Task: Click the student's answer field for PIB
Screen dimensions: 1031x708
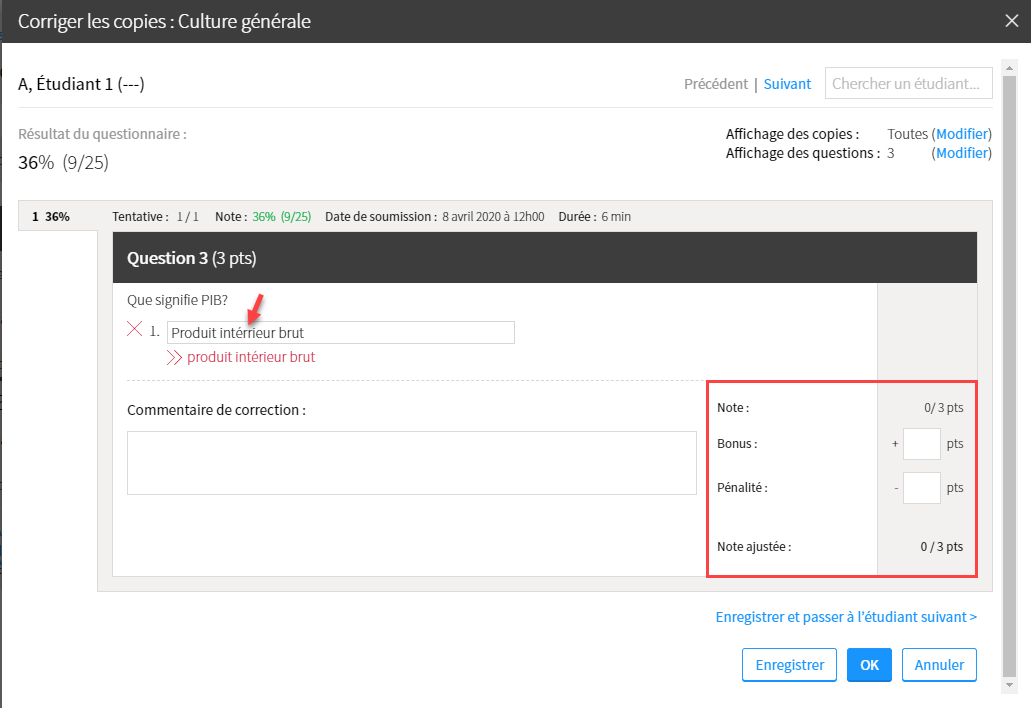Action: point(340,333)
